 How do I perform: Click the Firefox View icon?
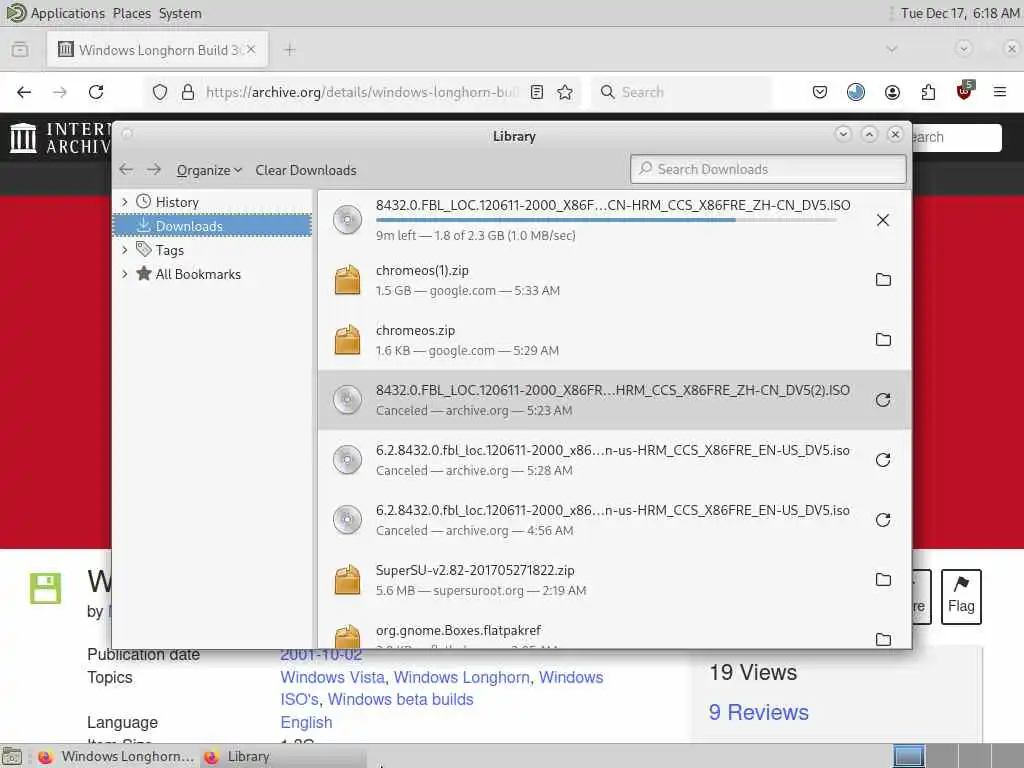[x=20, y=50]
